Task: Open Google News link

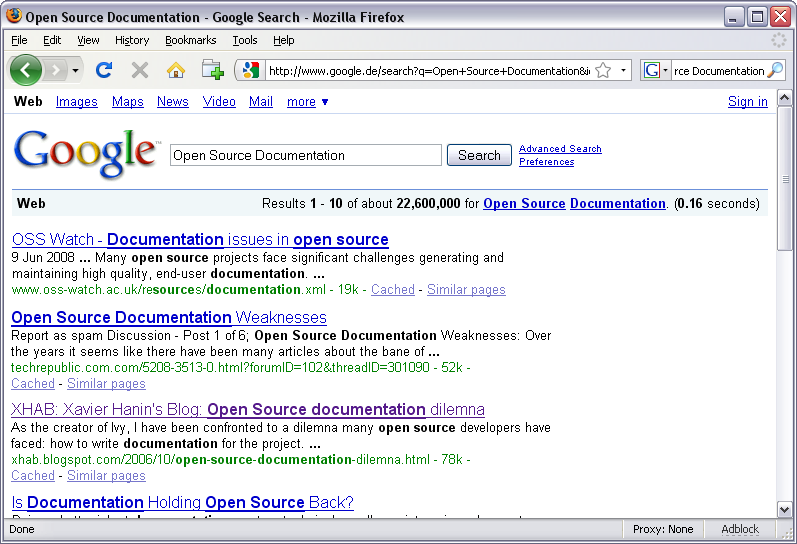Action: [x=172, y=102]
